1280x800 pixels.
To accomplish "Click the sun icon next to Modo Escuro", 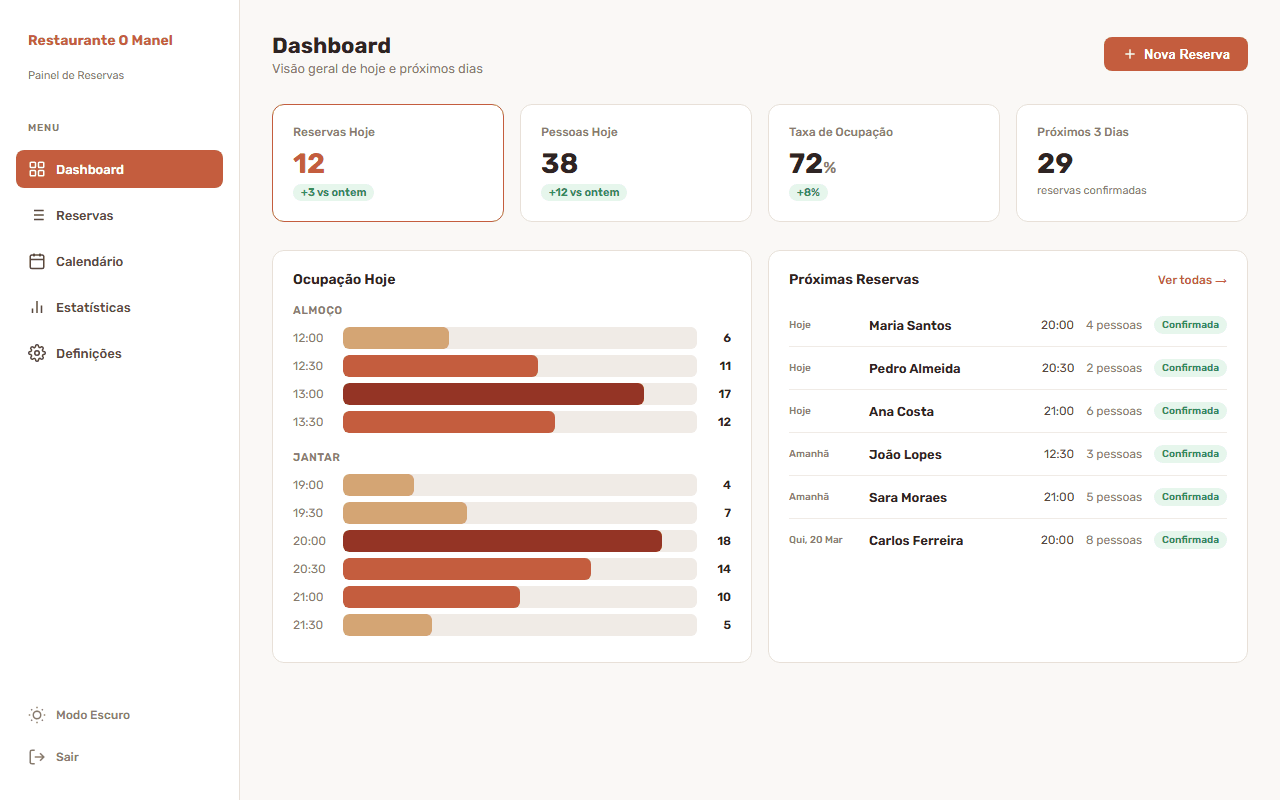I will (37, 715).
